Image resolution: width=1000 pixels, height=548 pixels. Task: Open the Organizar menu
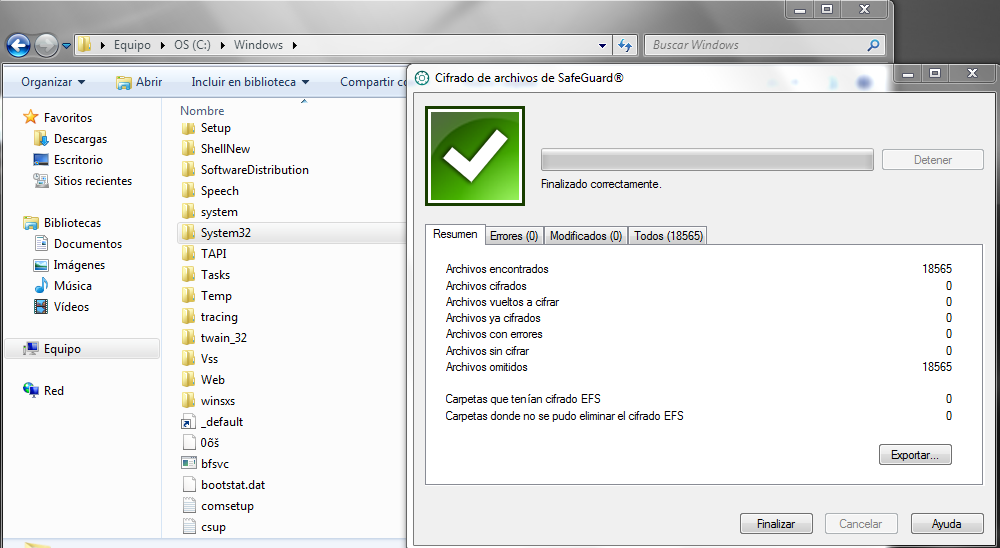point(53,82)
